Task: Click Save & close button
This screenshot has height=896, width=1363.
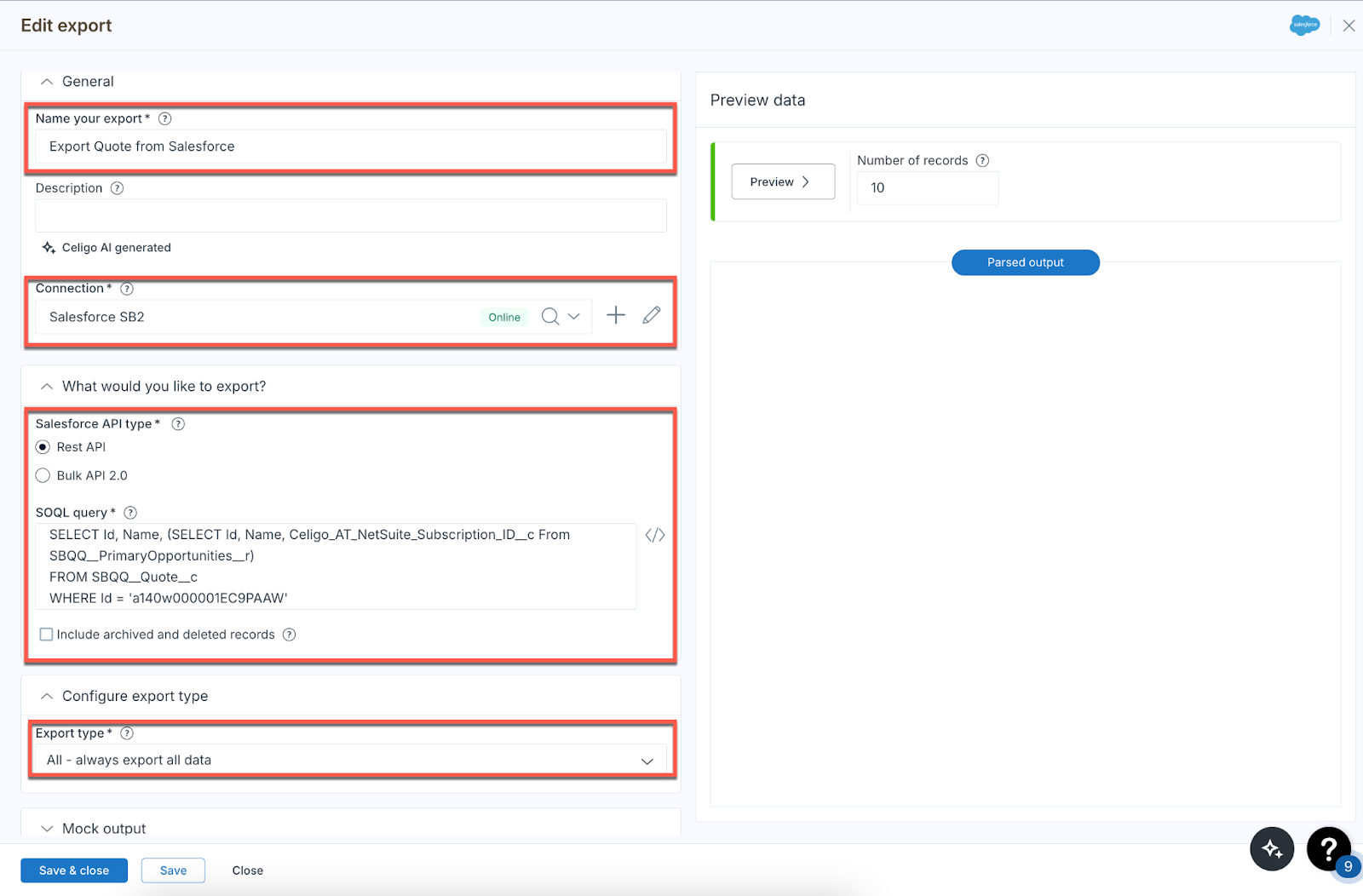Action: click(74, 870)
